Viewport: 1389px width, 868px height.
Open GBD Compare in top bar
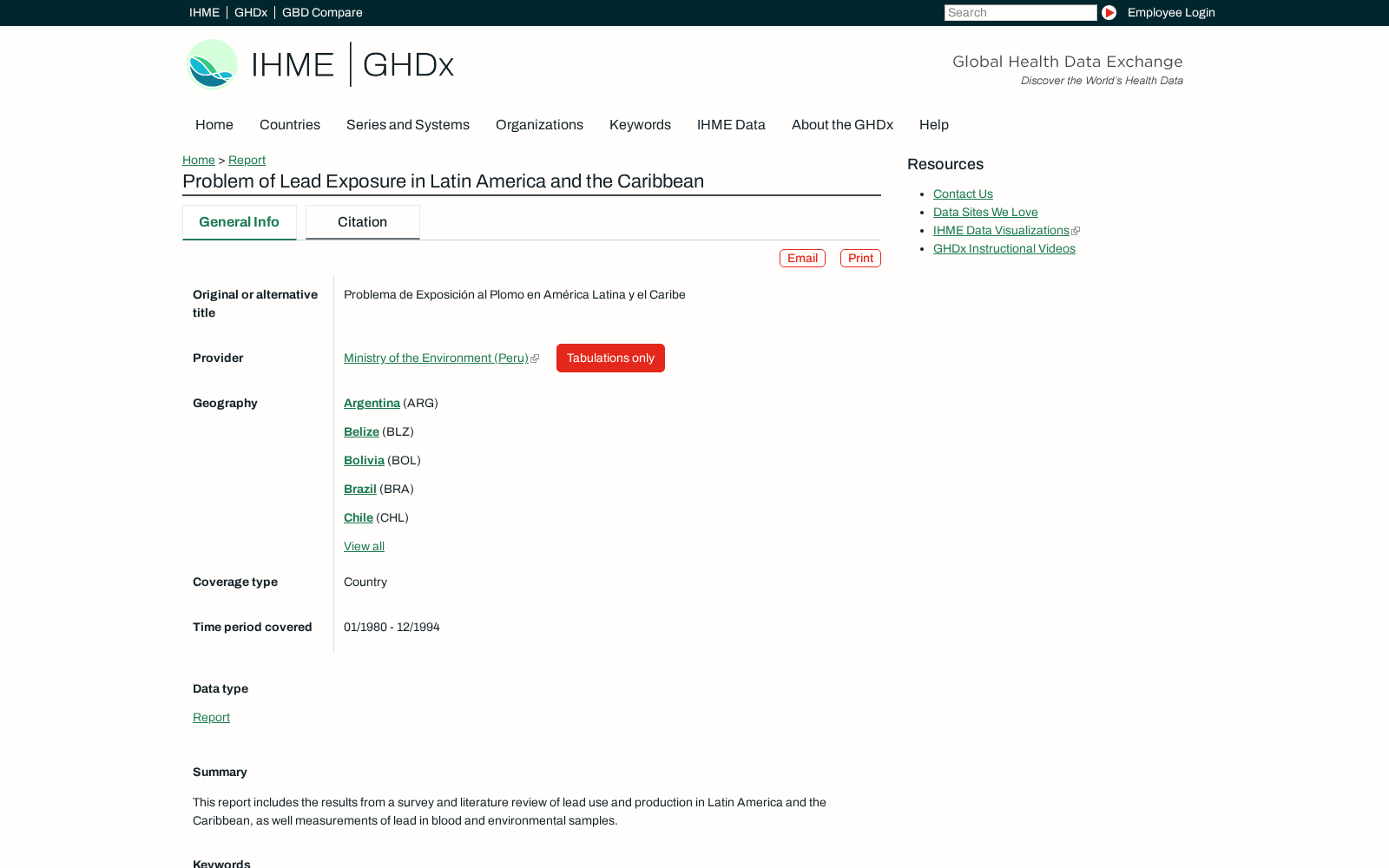pyautogui.click(x=322, y=12)
